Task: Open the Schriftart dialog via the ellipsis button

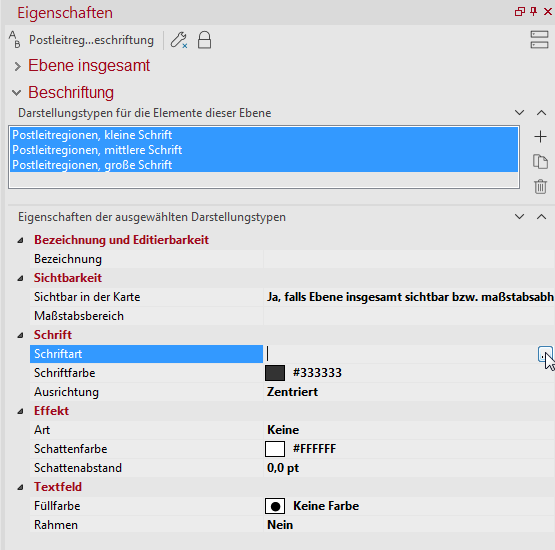Action: click(x=544, y=354)
